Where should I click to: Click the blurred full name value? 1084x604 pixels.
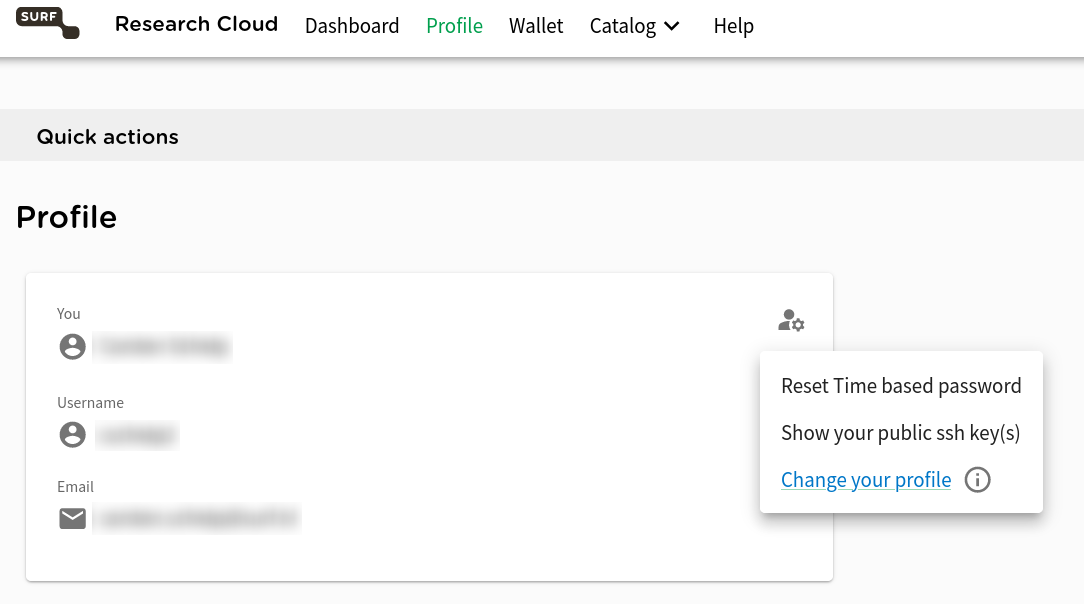pyautogui.click(x=162, y=346)
